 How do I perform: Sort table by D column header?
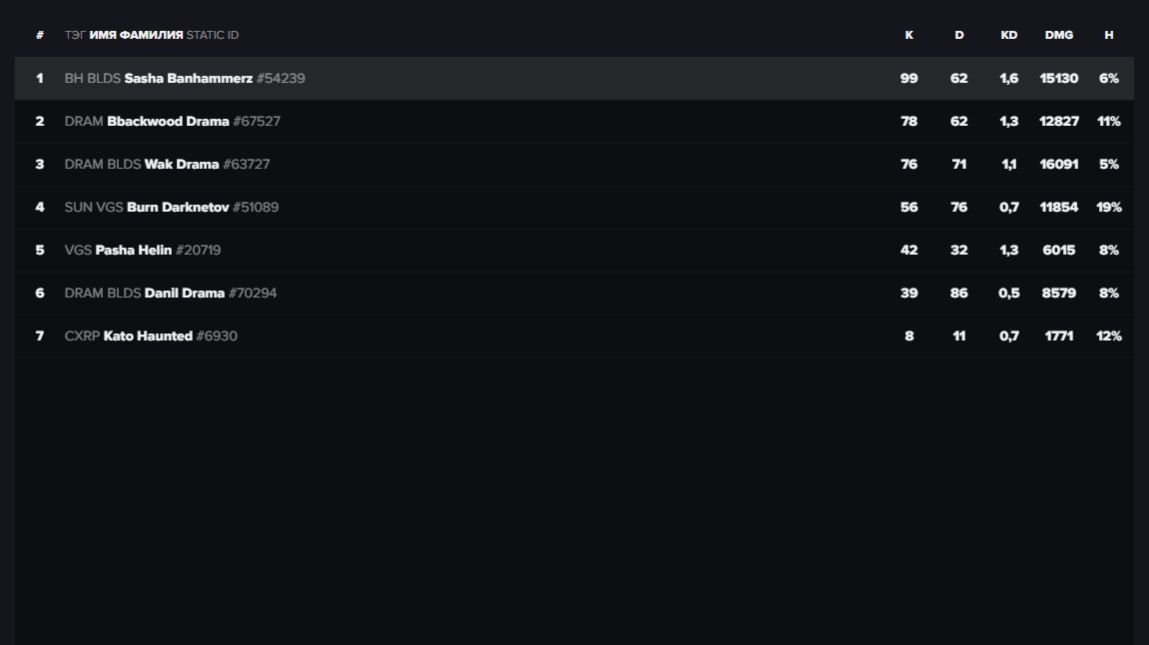pyautogui.click(x=959, y=35)
